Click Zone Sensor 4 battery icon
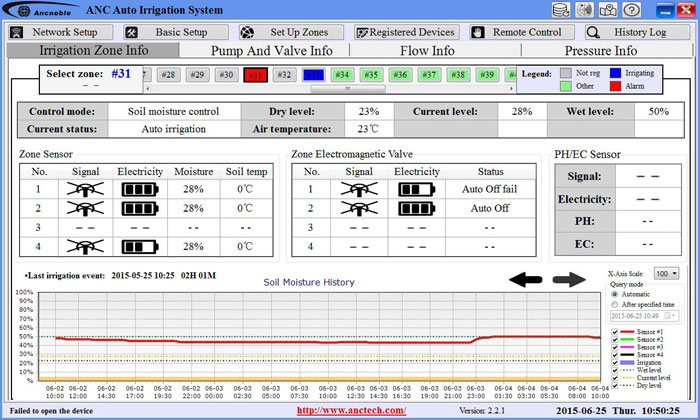The width and height of the screenshot is (700, 420). 140,246
